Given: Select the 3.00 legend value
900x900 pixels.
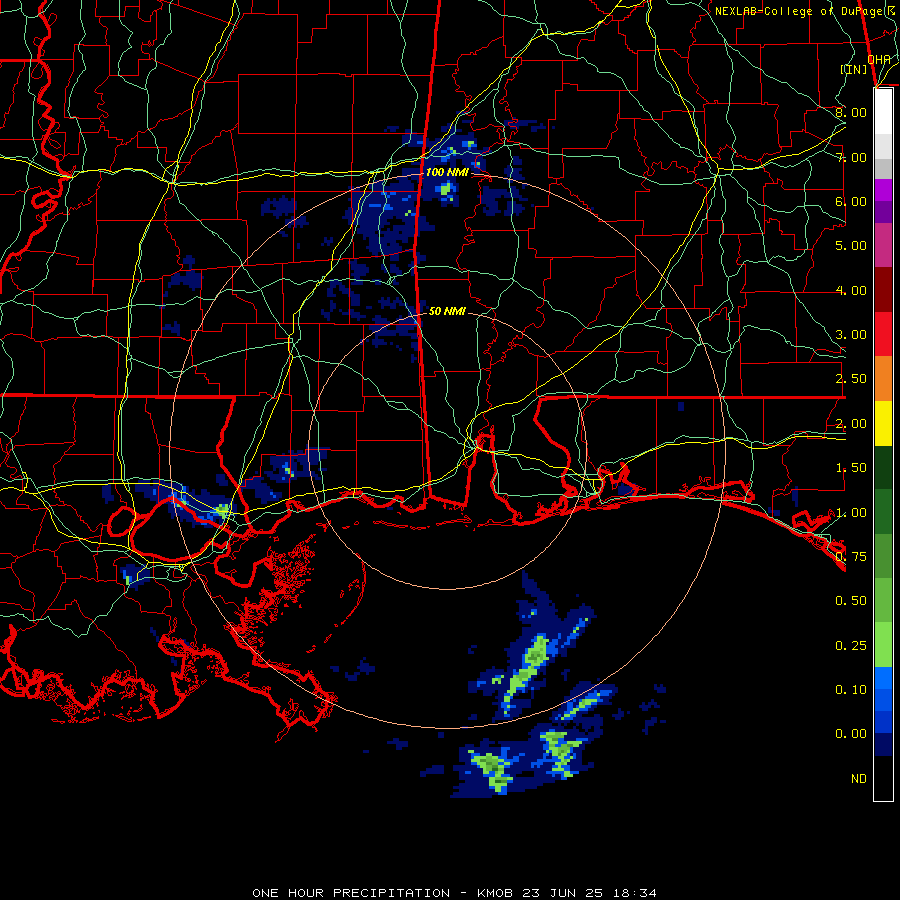Looking at the screenshot, I should (851, 335).
